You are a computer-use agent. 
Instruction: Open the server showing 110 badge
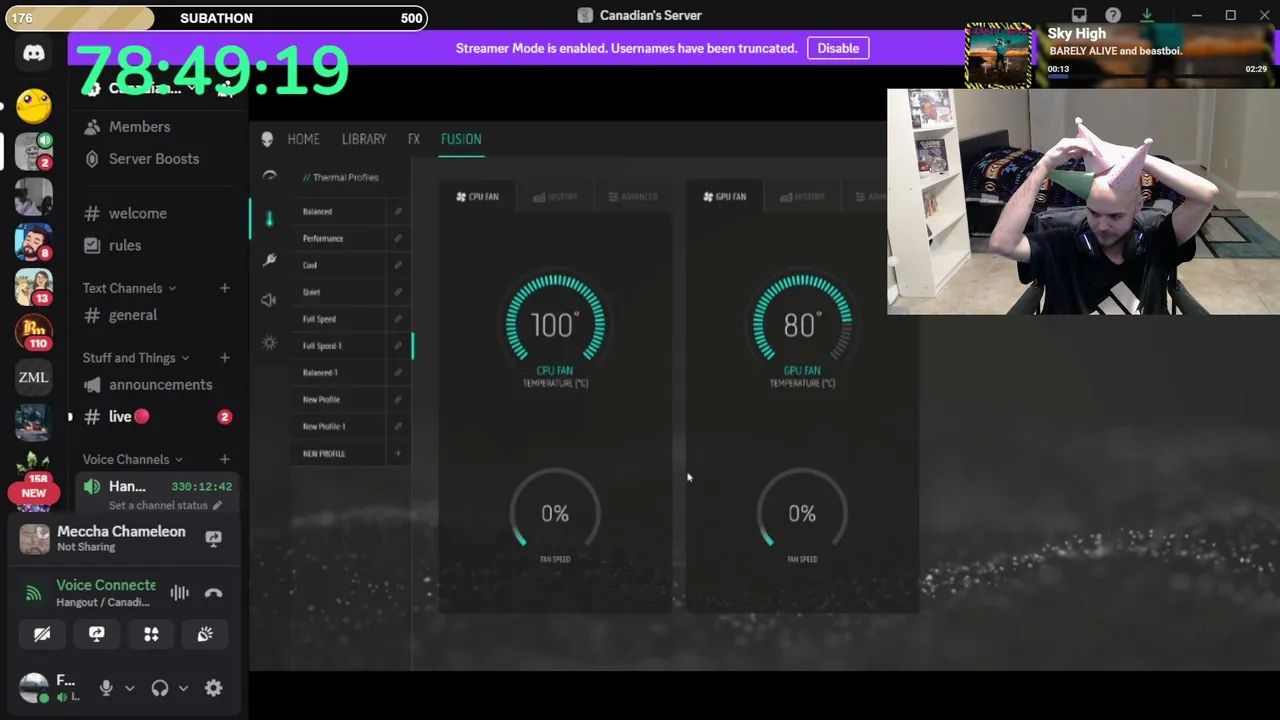coord(34,331)
